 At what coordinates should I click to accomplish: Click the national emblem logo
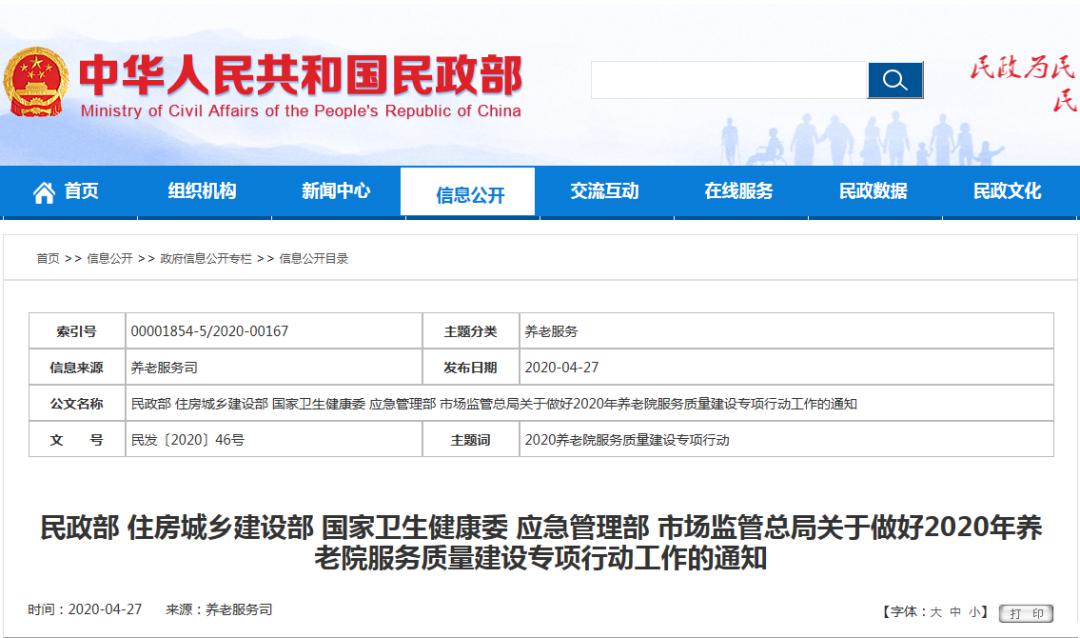click(36, 81)
